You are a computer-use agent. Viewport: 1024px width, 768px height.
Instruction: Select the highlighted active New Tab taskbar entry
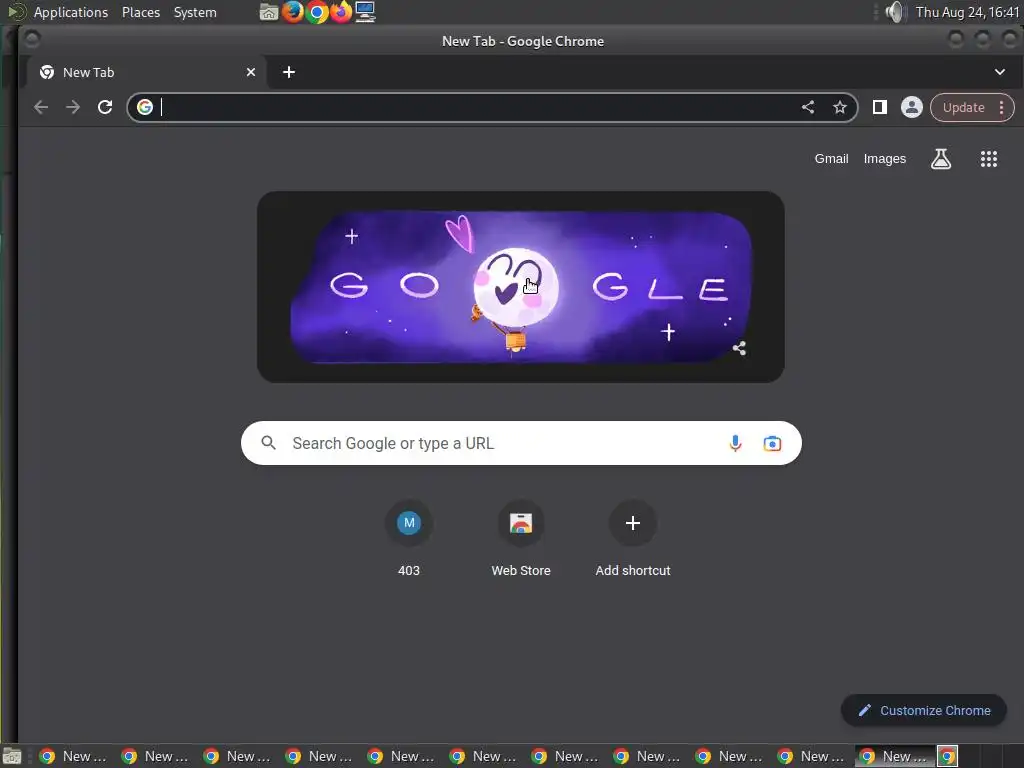895,756
